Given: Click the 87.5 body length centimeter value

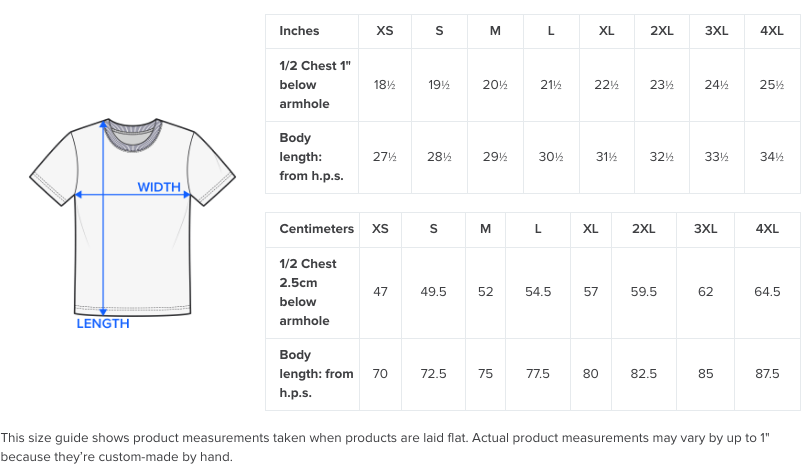Looking at the screenshot, I should (767, 374).
